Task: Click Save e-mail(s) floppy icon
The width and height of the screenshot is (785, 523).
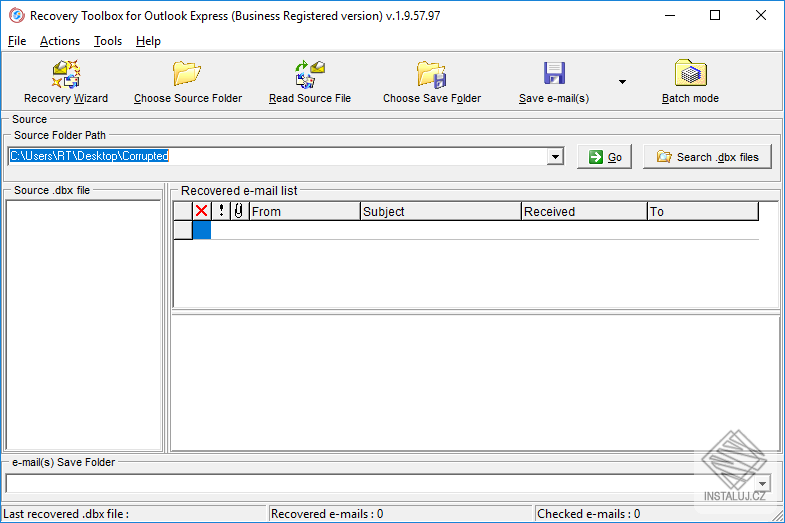Action: (x=554, y=73)
